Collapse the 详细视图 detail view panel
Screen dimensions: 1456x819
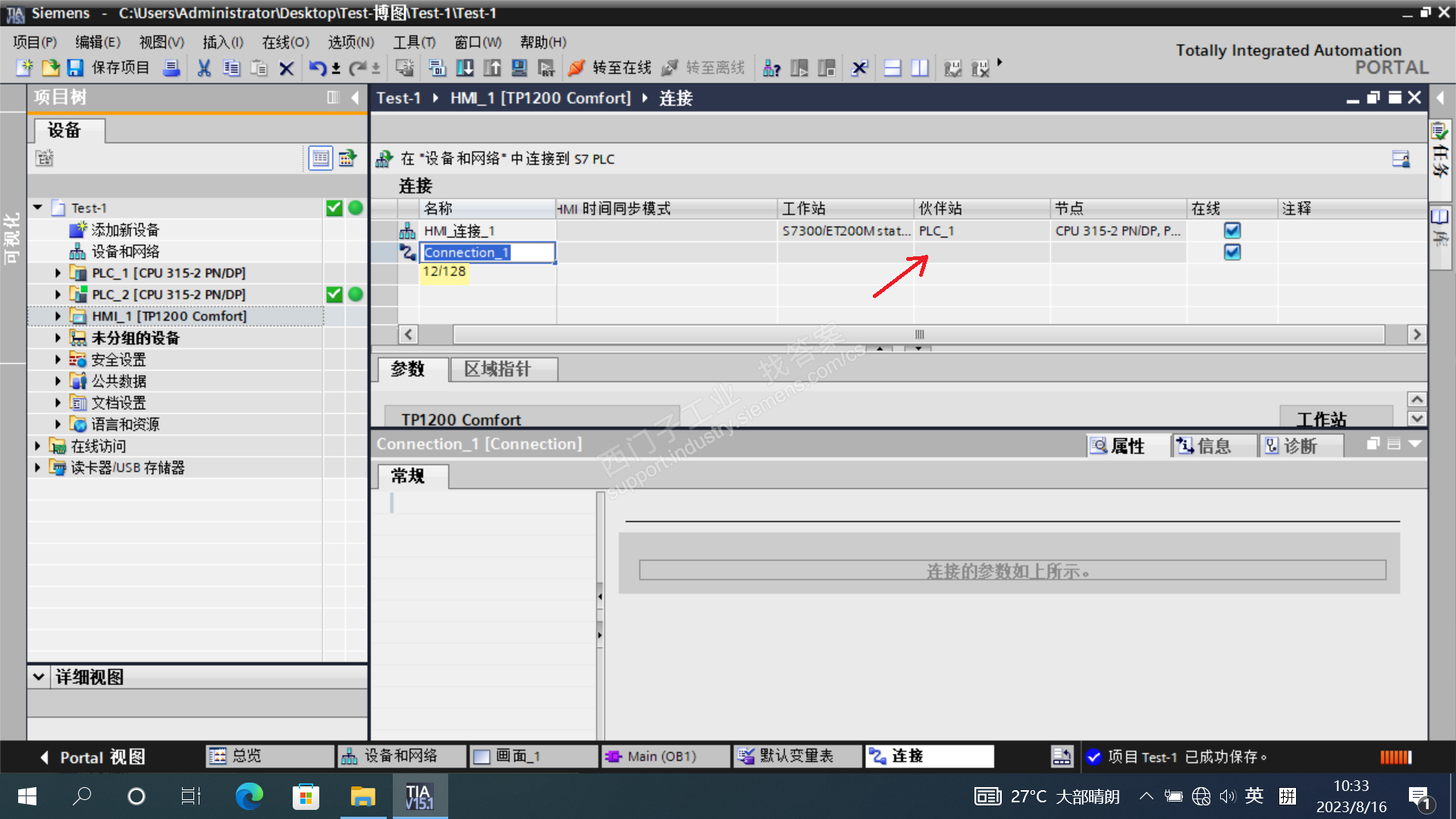[x=39, y=676]
